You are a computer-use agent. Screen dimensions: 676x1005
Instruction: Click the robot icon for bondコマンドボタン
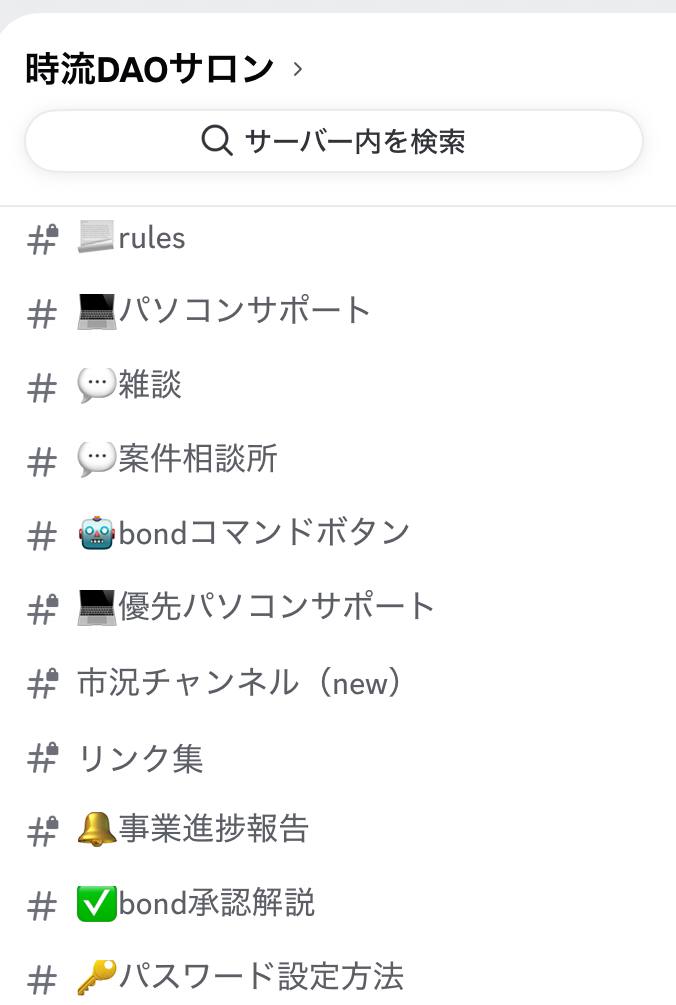pyautogui.click(x=97, y=533)
